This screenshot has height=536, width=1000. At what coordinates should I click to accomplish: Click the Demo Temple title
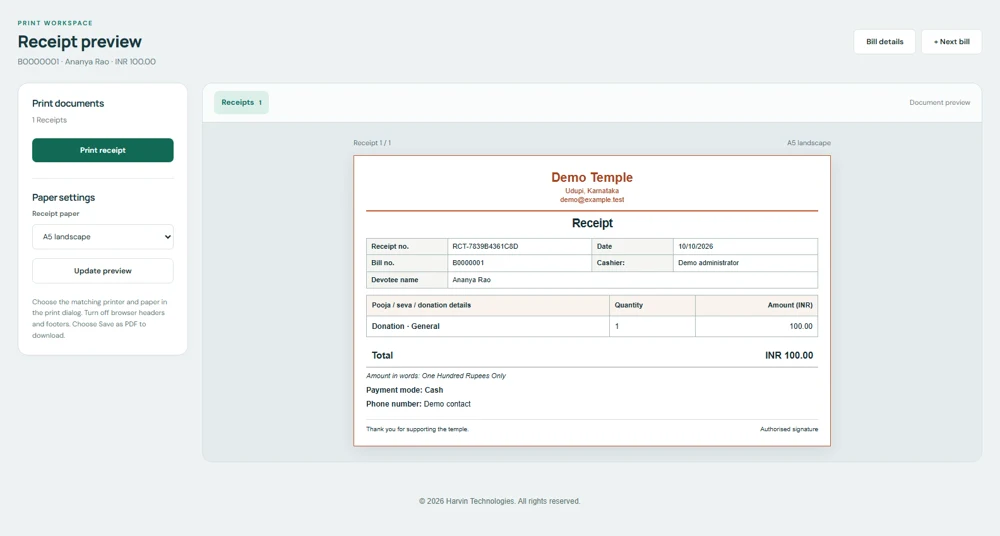point(592,177)
